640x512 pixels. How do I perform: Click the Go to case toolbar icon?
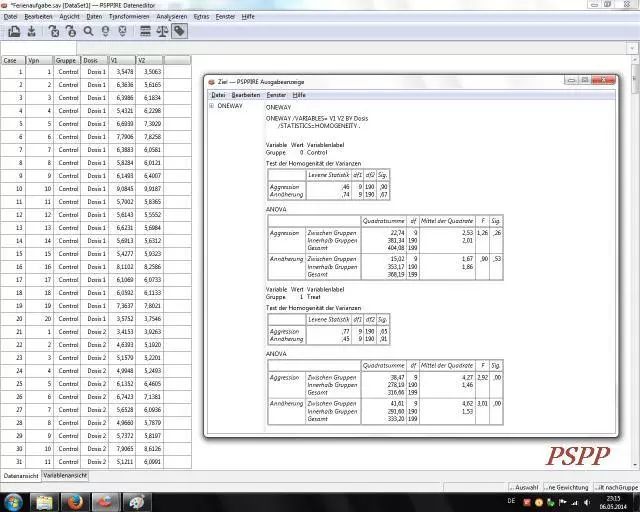pyautogui.click(x=71, y=31)
